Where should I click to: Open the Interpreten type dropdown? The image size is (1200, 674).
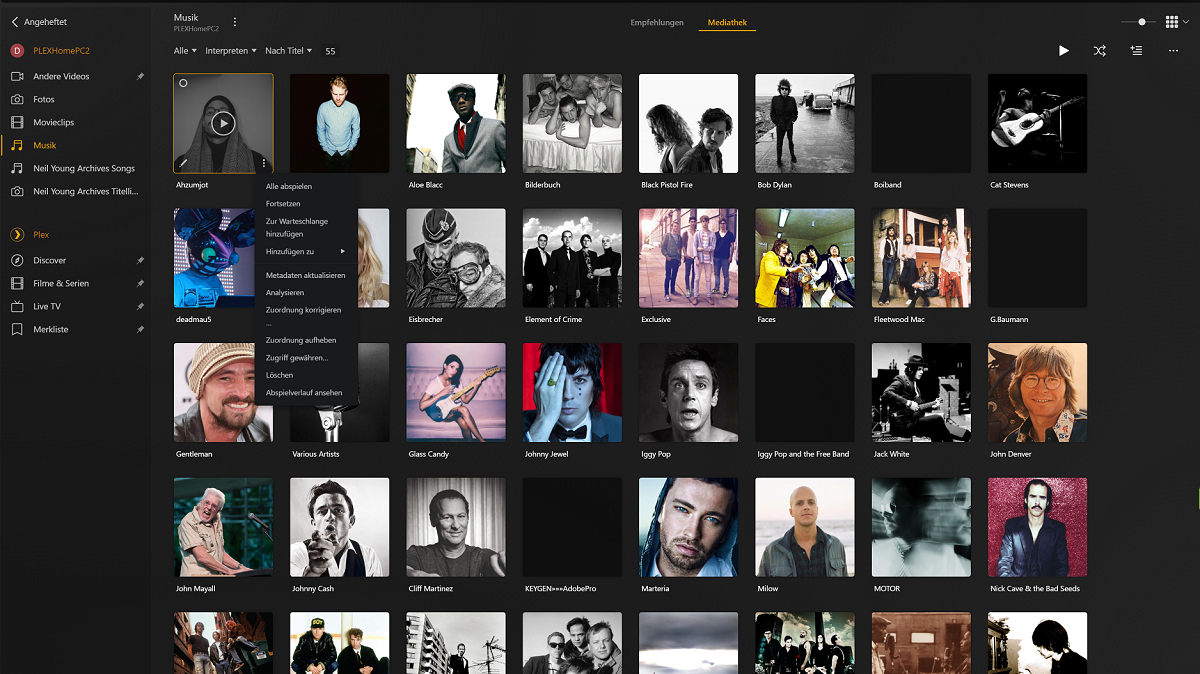pos(230,51)
